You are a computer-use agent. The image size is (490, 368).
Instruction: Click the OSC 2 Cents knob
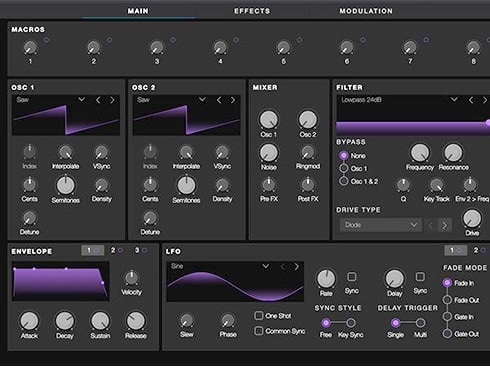(x=150, y=185)
